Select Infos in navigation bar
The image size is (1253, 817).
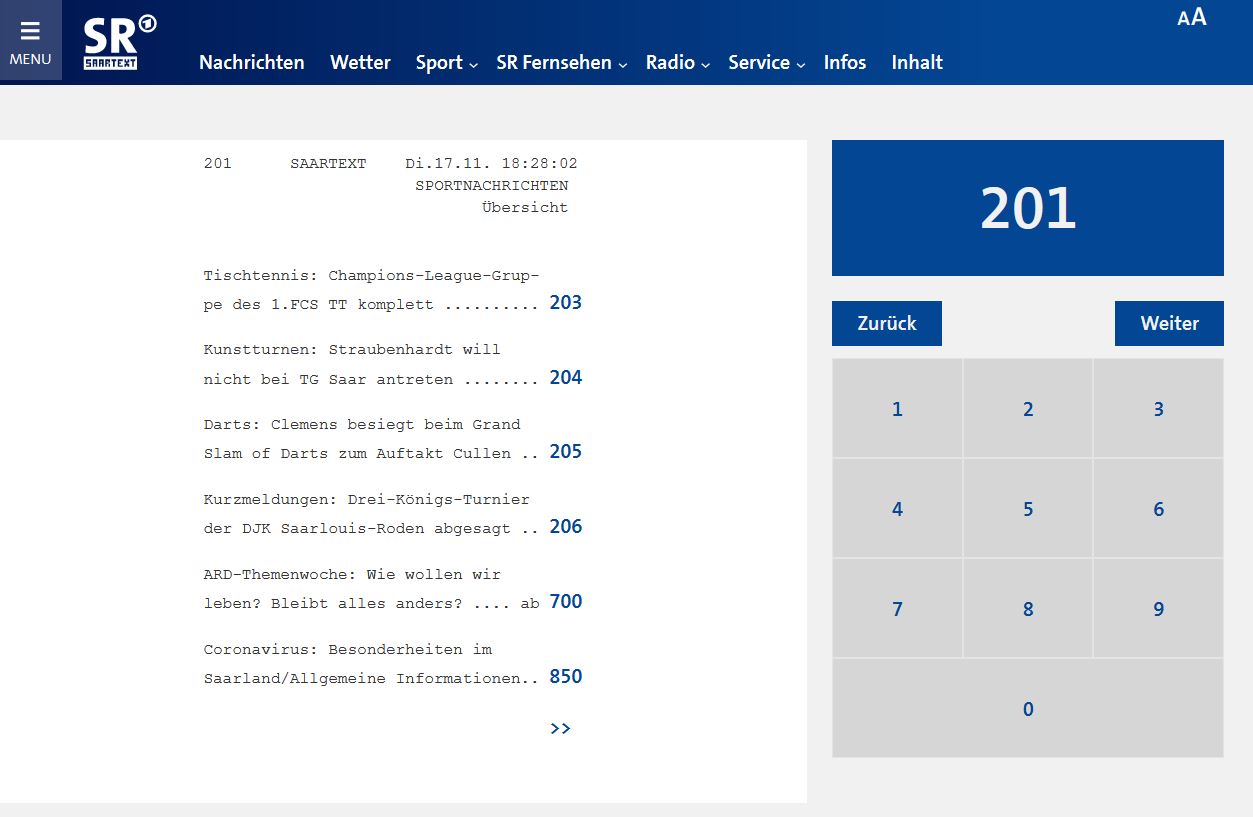(x=844, y=63)
